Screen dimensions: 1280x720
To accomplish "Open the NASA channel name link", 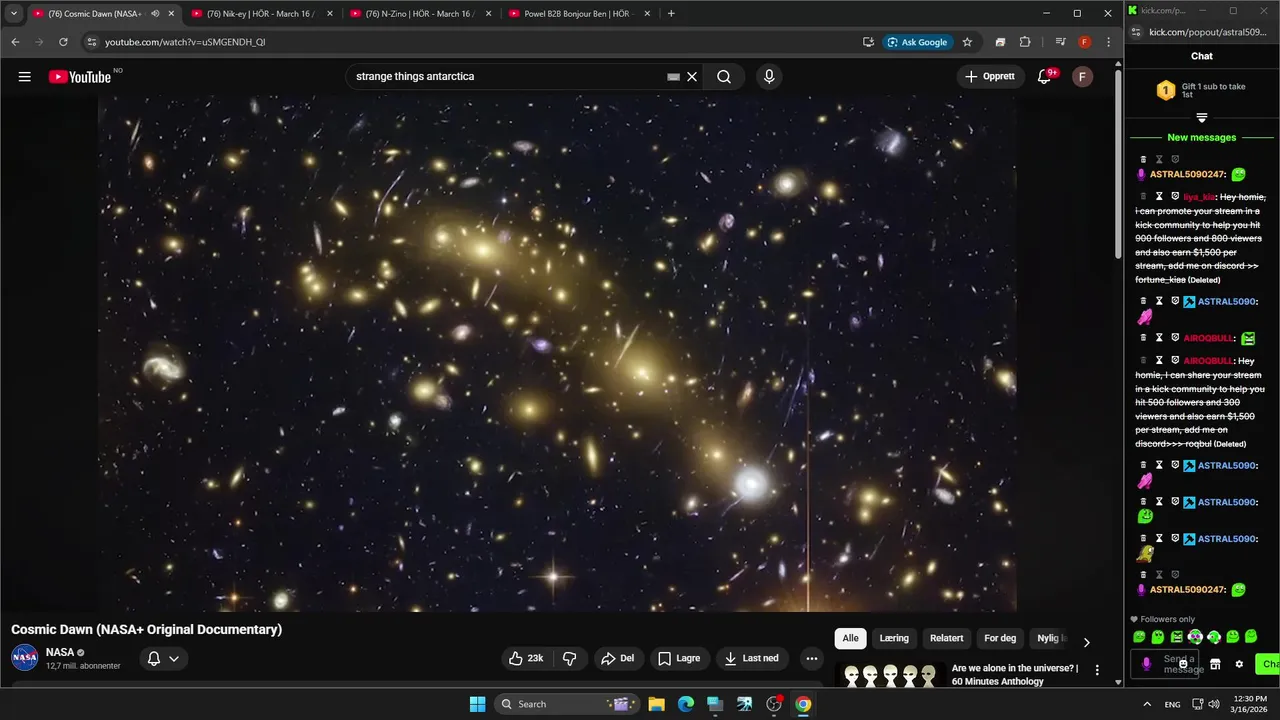I will (60, 652).
